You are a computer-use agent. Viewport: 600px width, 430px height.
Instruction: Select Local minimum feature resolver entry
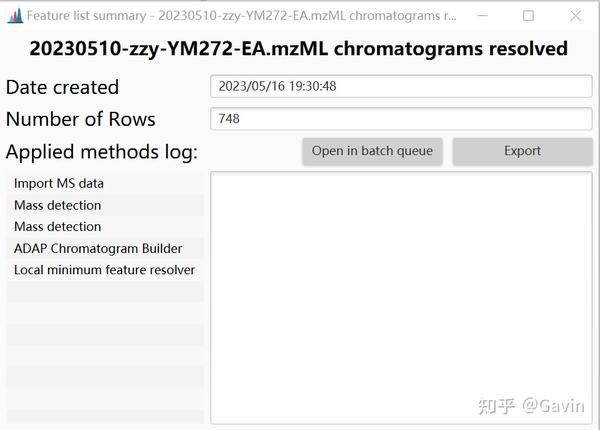pos(104,270)
